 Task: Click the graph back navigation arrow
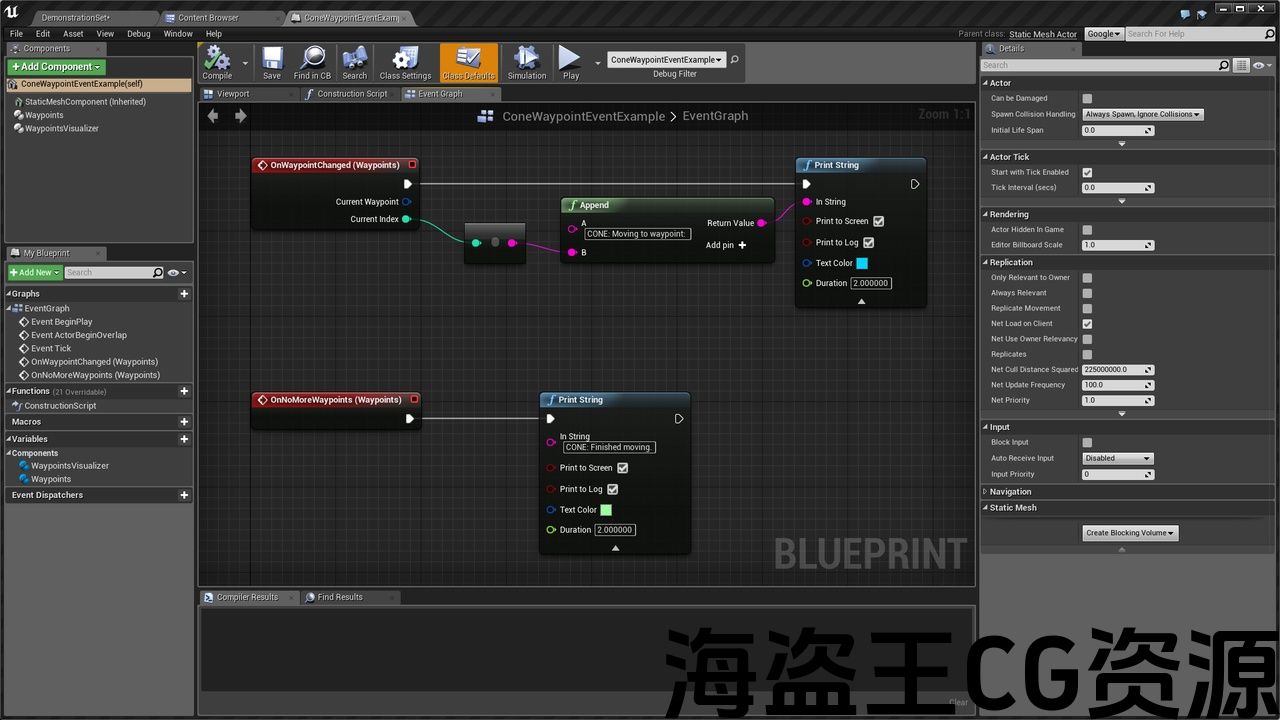pos(213,116)
